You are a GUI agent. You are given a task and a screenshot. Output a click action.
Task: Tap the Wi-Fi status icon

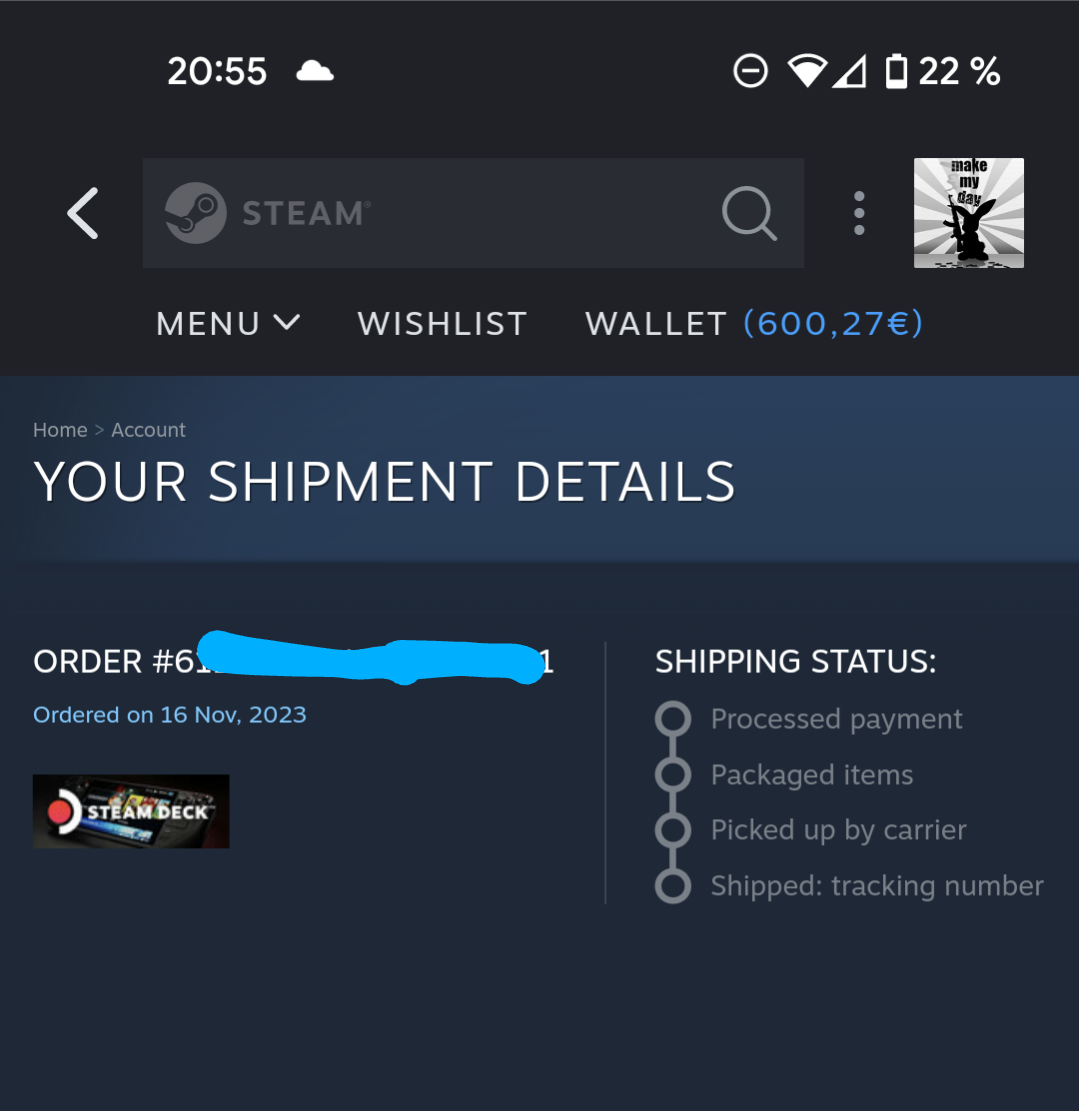coord(807,71)
